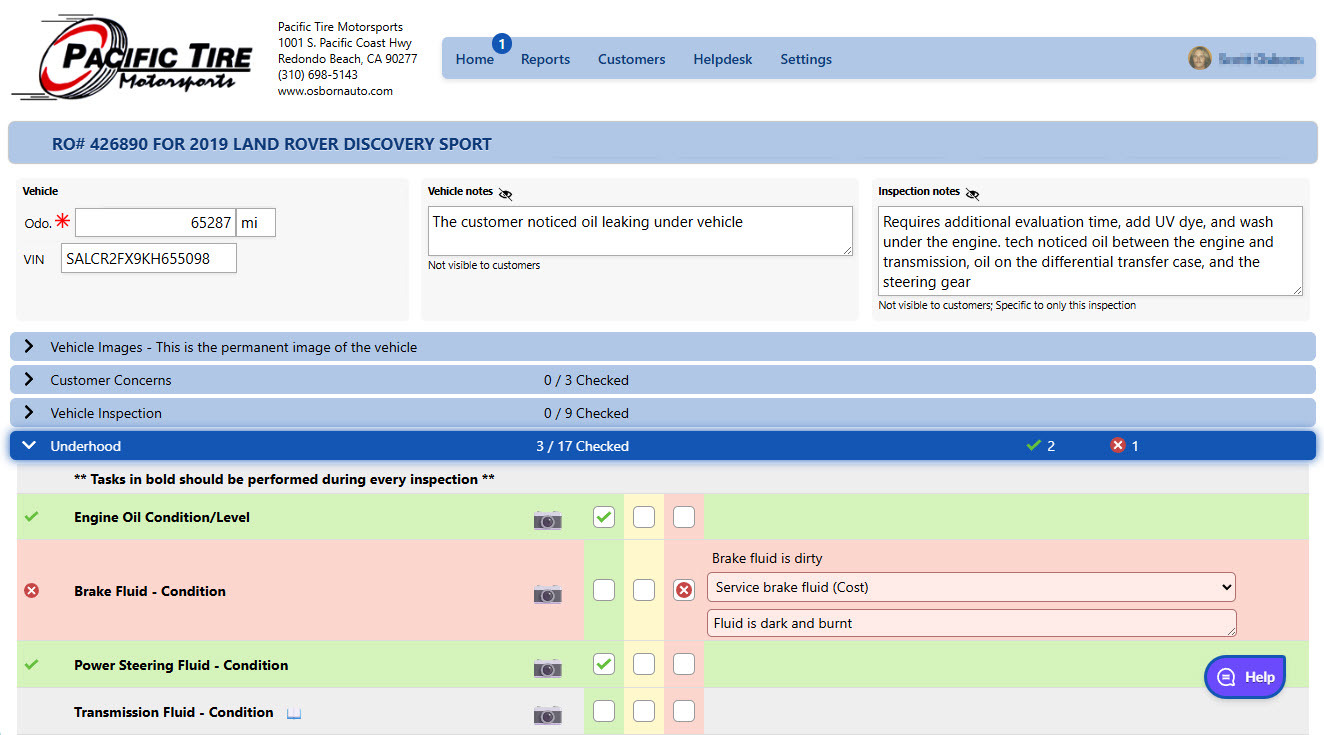Collapse the Underhood section
1324x735 pixels.
(x=28, y=445)
